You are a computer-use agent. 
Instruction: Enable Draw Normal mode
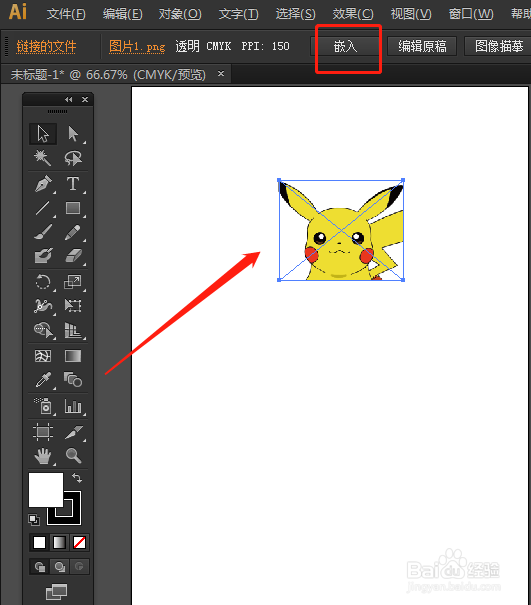pyautogui.click(x=39, y=566)
